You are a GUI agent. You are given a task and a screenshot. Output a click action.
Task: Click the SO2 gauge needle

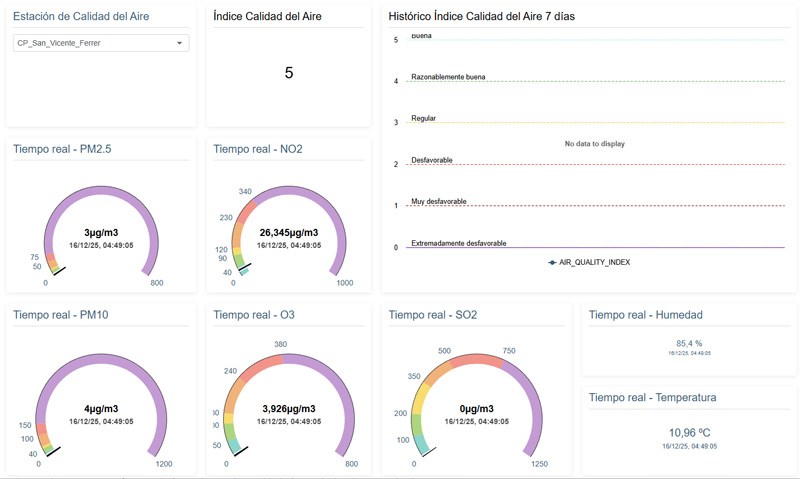click(x=428, y=451)
